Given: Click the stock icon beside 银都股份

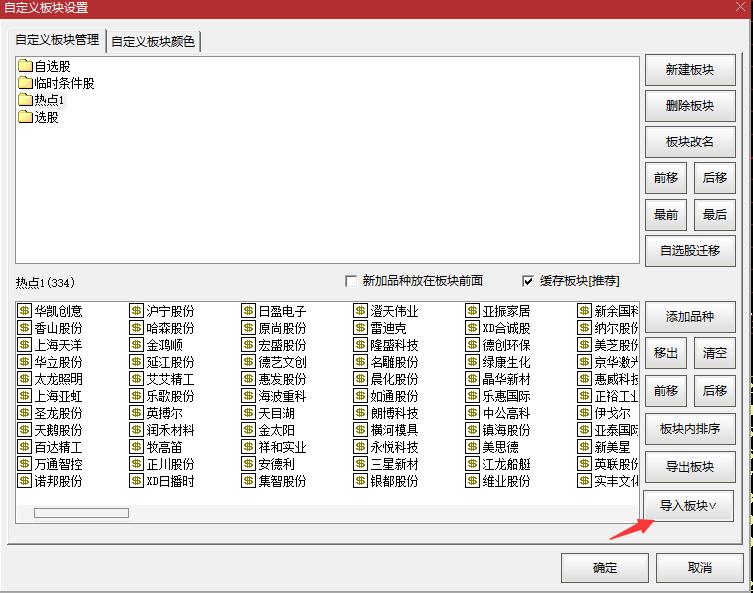Looking at the screenshot, I should pos(360,481).
